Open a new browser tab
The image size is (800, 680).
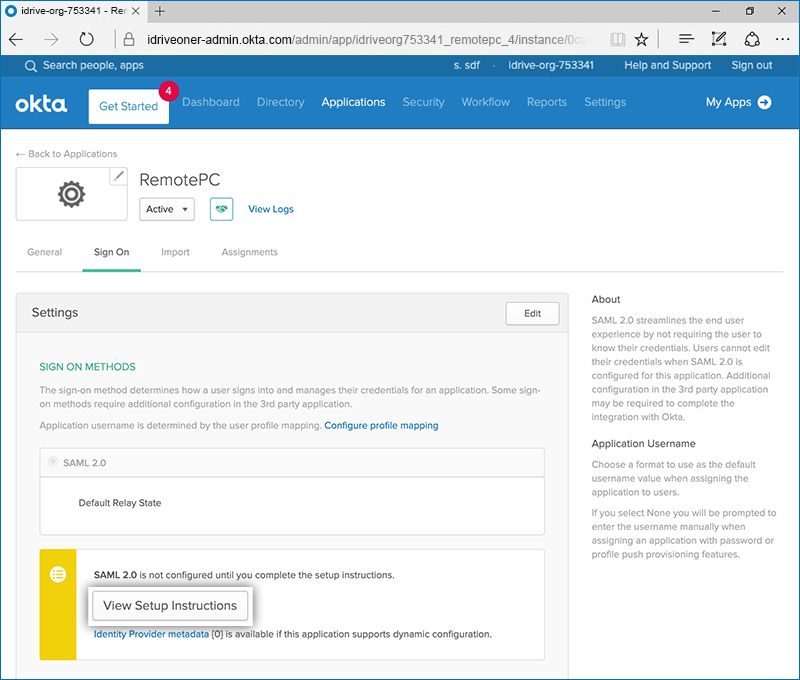coord(160,11)
